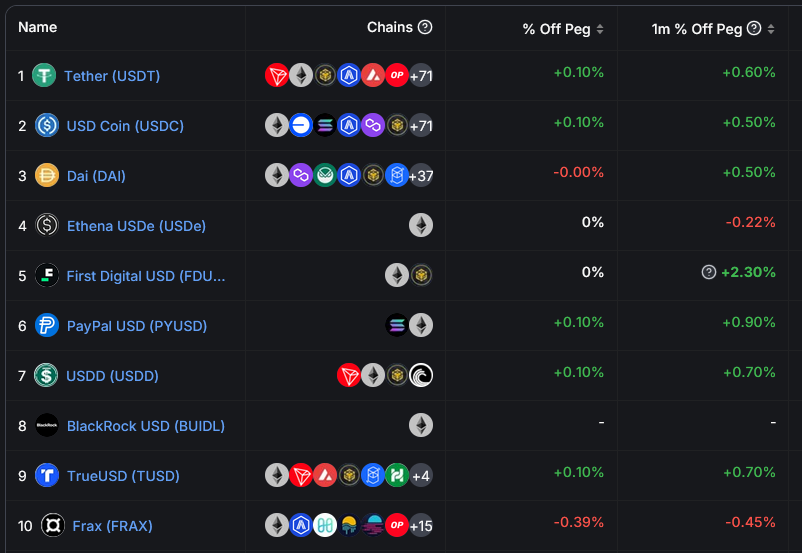Expand the +37 chains badge for Dai
Screen dimensions: 802x553
coord(421,176)
